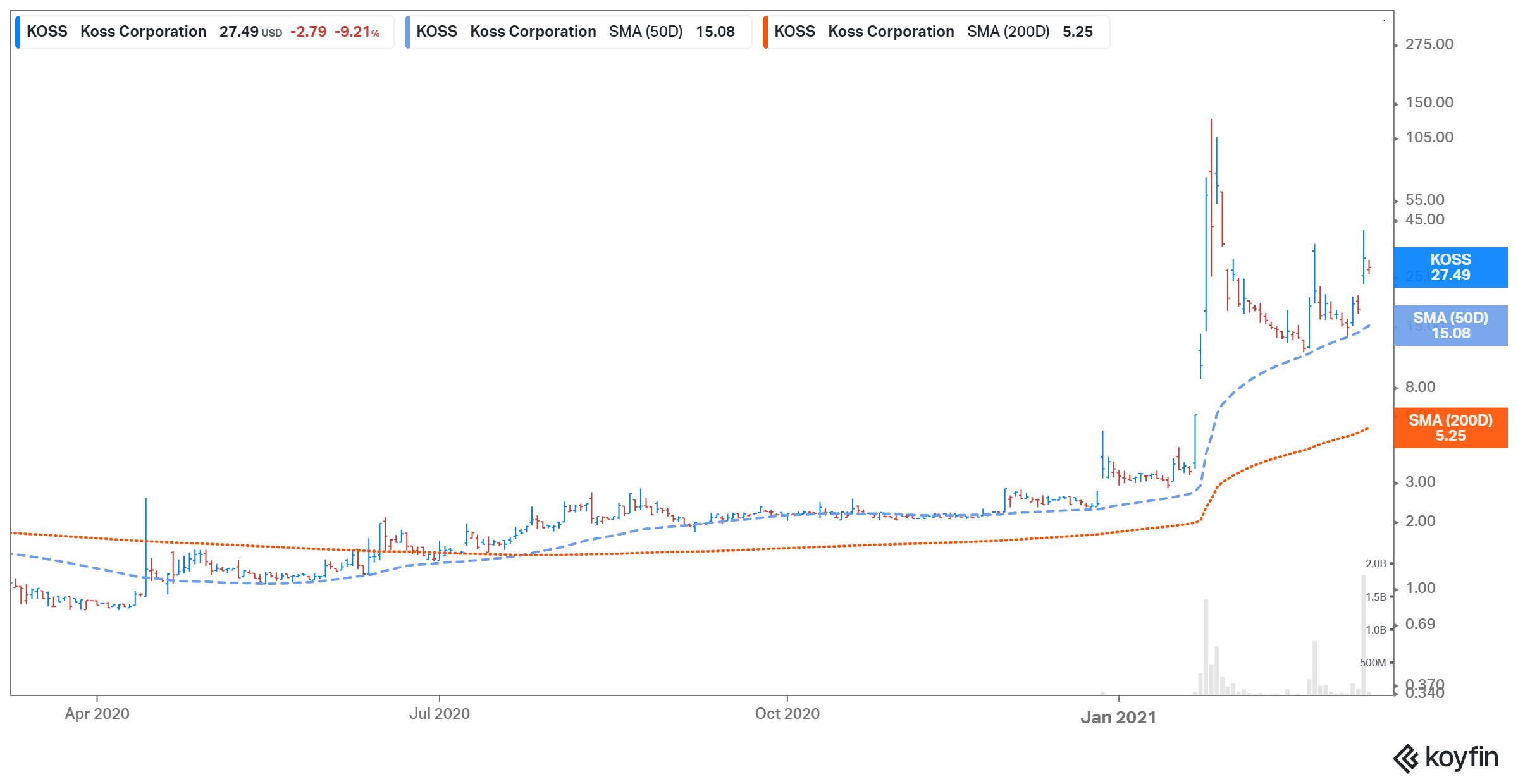Click the 1.00 price axis label
This screenshot has width=1518, height=784.
click(x=1421, y=588)
